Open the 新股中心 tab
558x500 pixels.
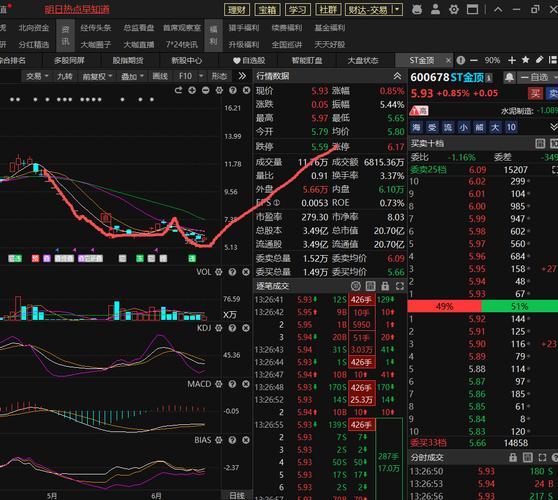186,60
